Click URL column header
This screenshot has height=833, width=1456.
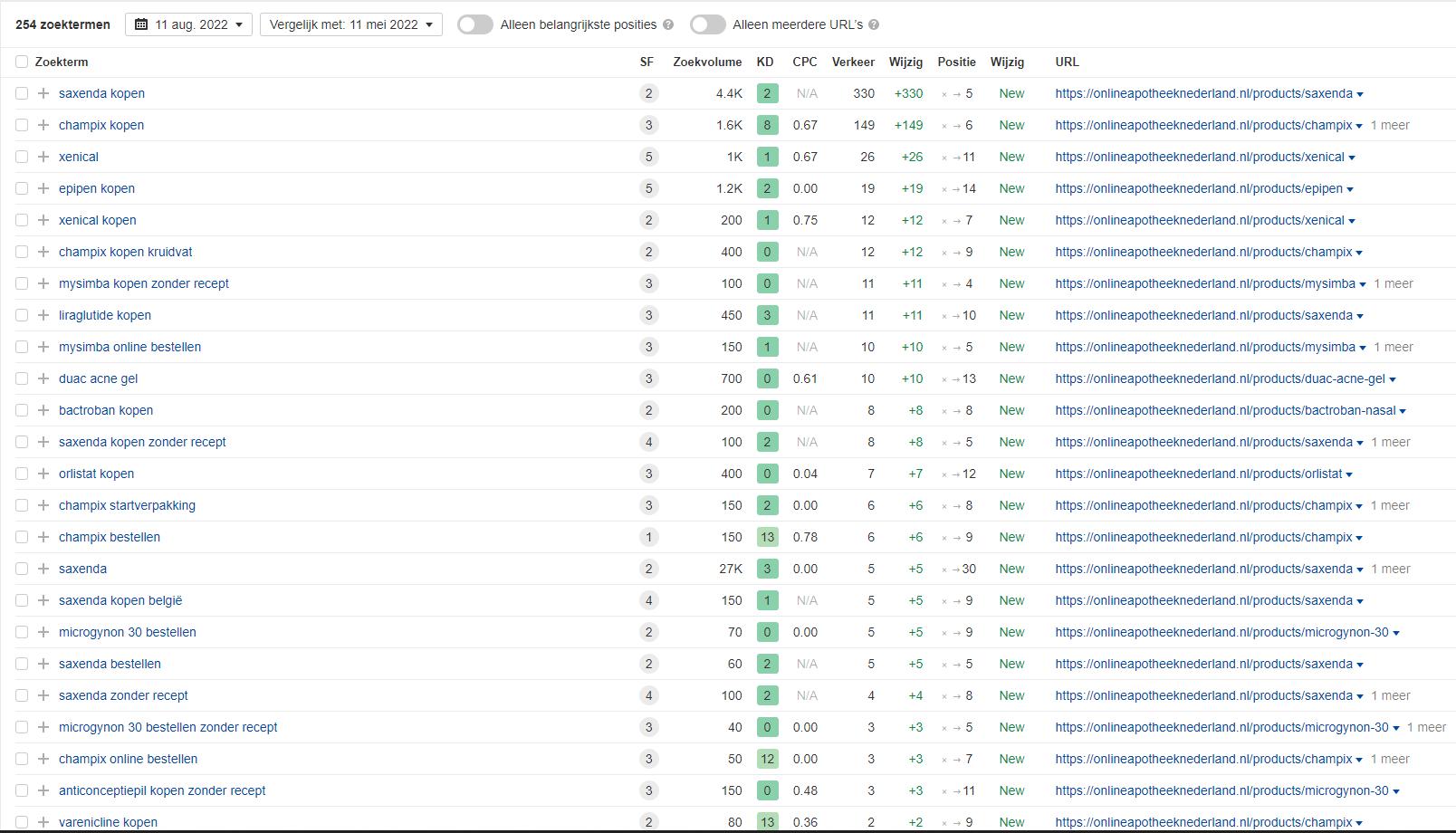point(1067,62)
